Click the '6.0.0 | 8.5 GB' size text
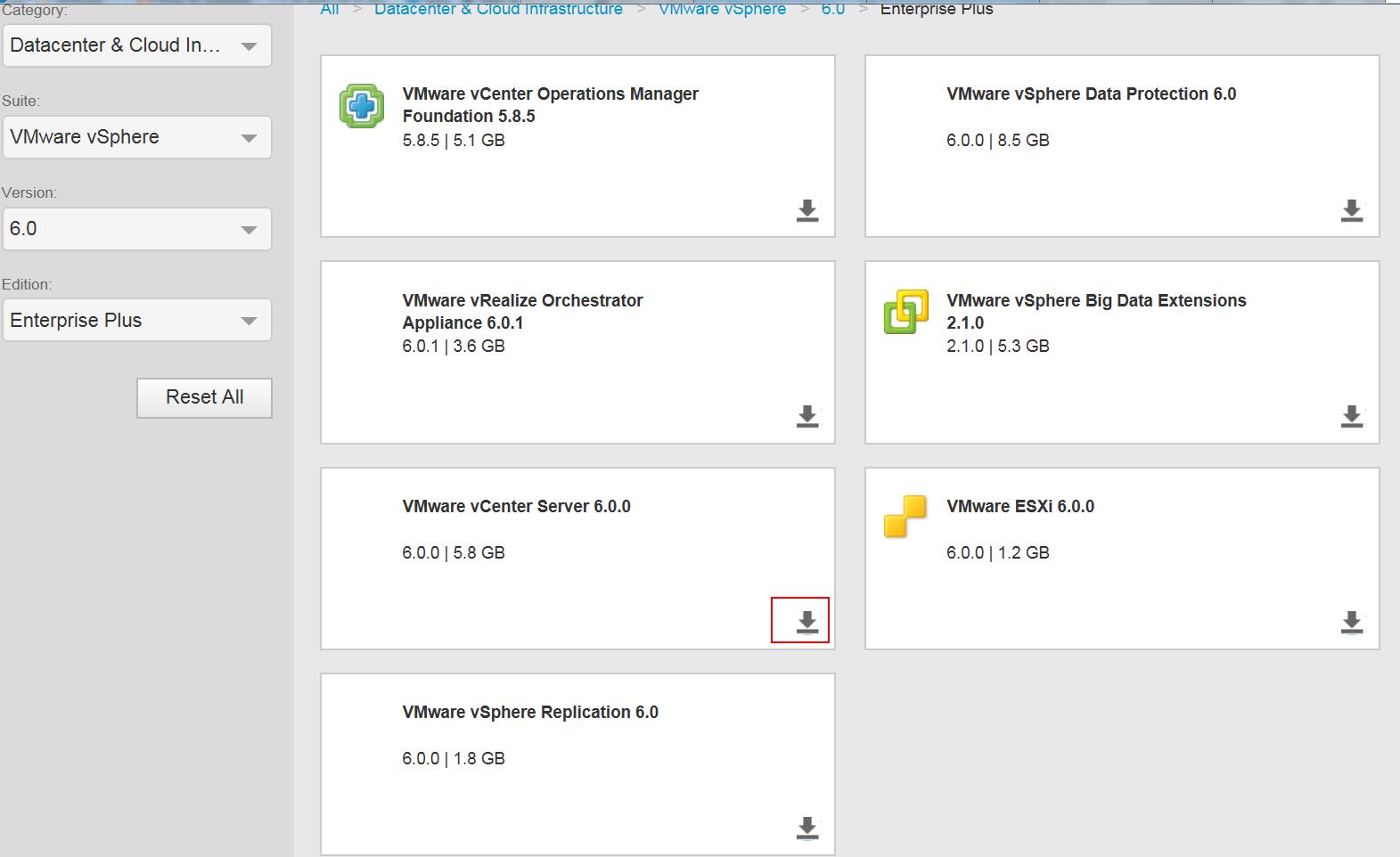 click(x=998, y=140)
